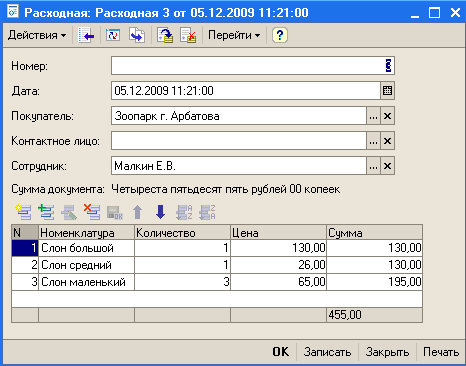This screenshot has height=366, width=466.
Task: Click the row number 3 cell
Action: point(25,282)
